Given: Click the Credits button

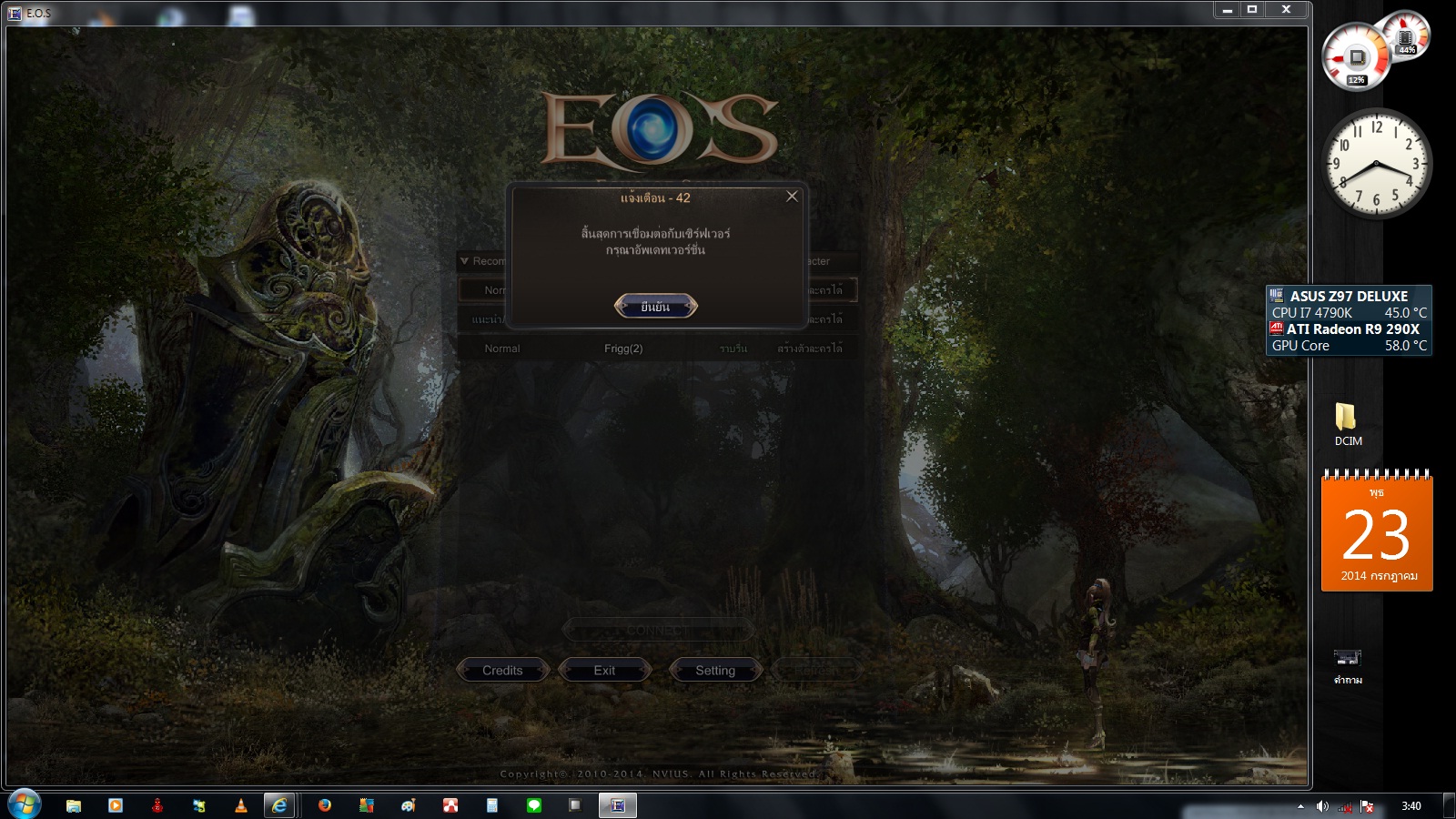Looking at the screenshot, I should (502, 671).
